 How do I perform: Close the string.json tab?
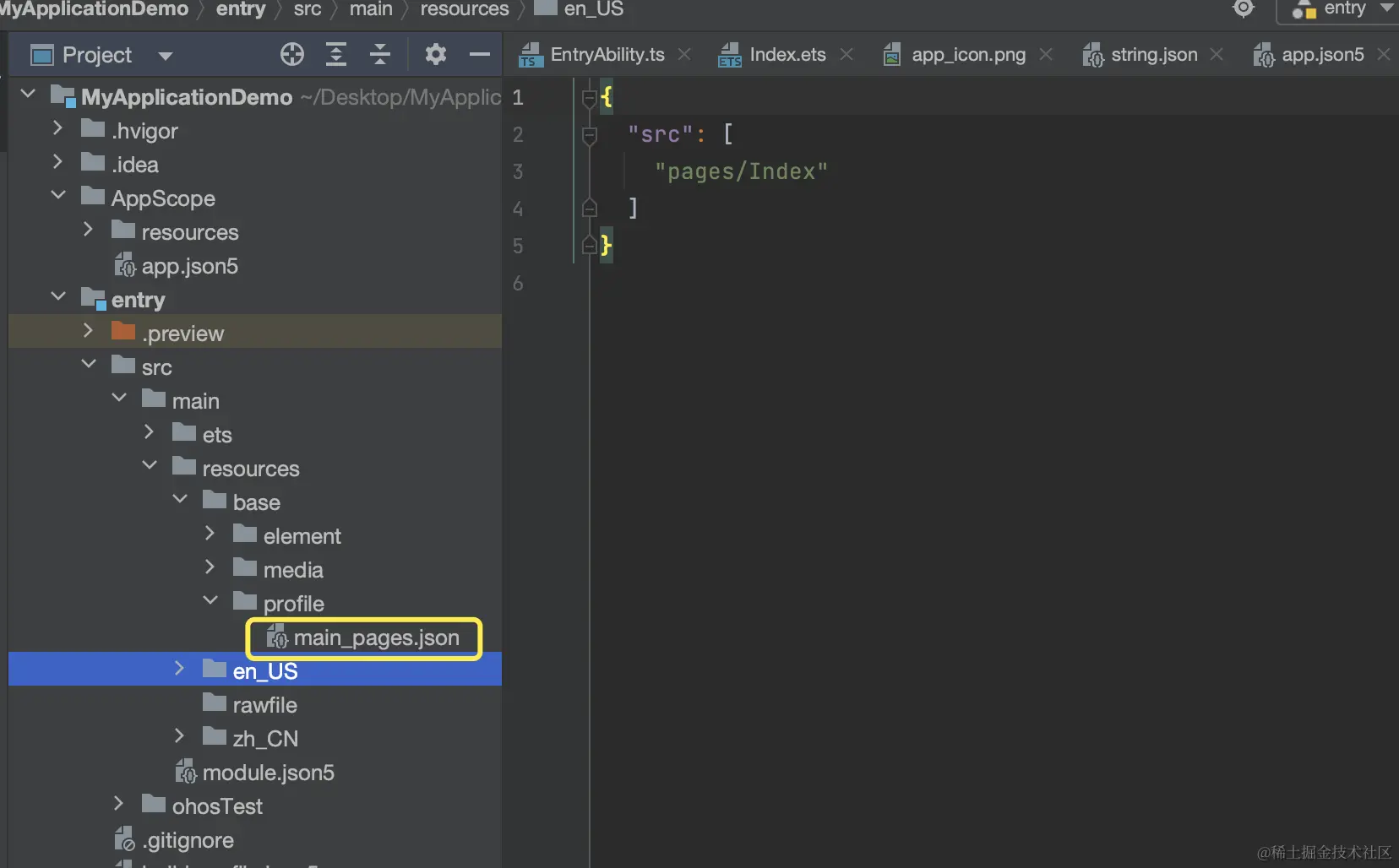[x=1217, y=54]
